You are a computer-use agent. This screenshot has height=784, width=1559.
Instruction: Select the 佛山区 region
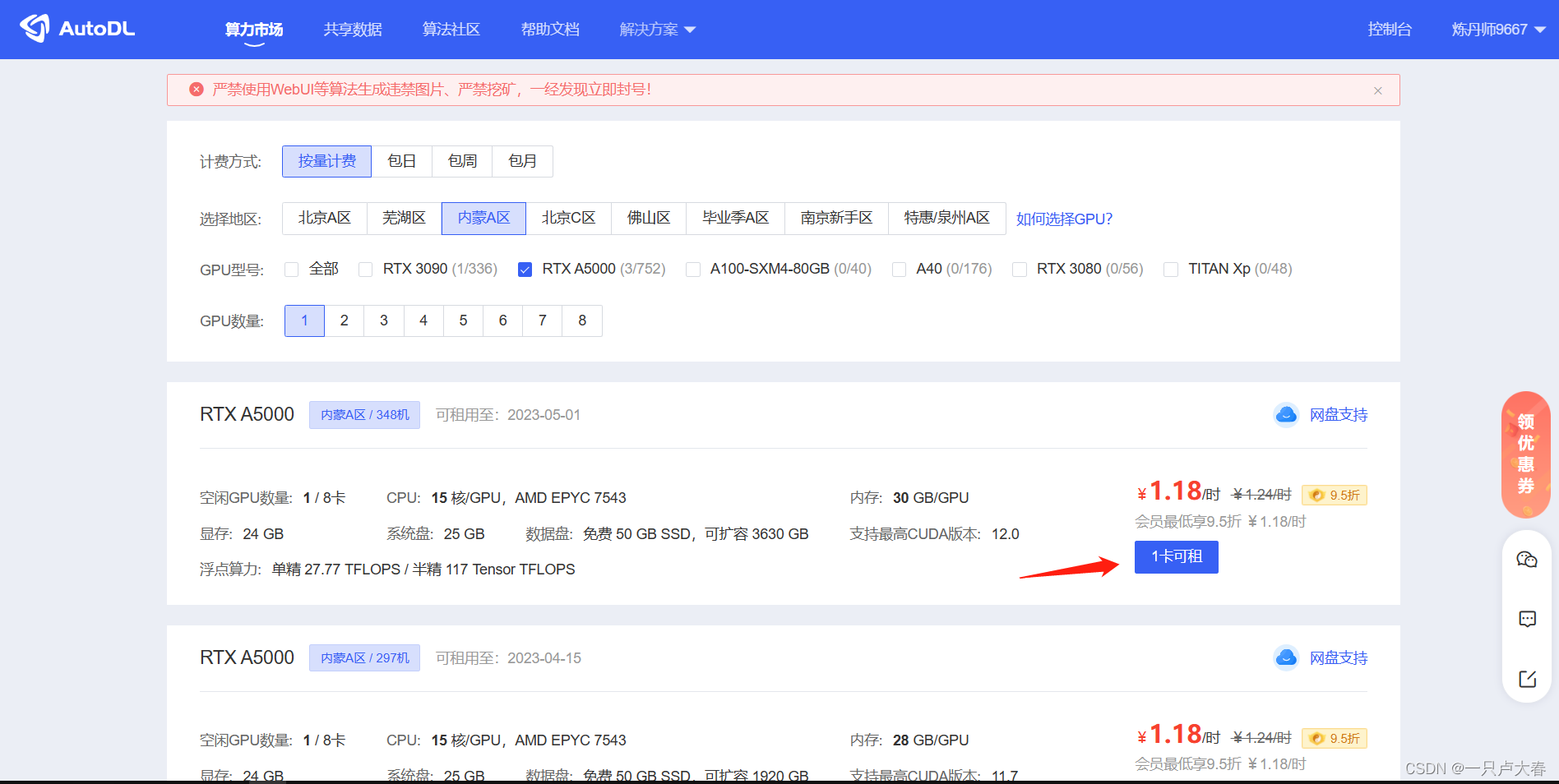[x=649, y=218]
